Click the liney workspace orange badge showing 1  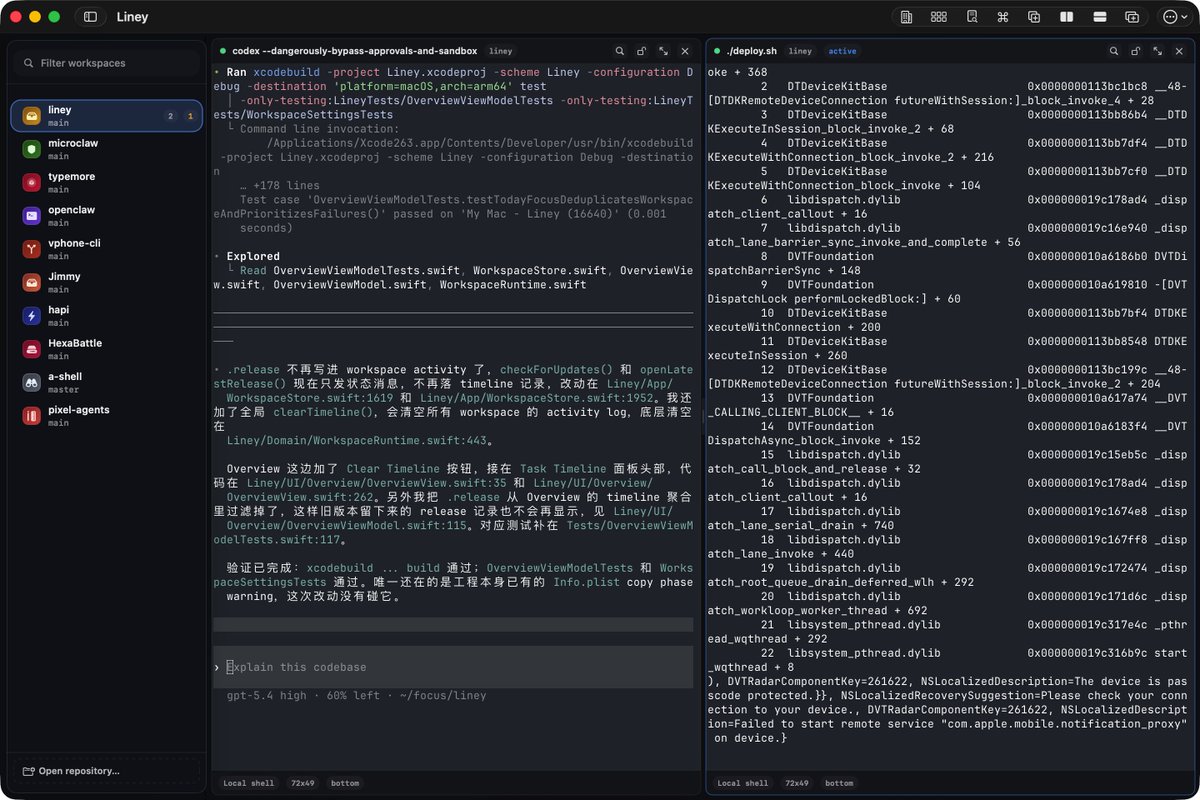pos(190,116)
